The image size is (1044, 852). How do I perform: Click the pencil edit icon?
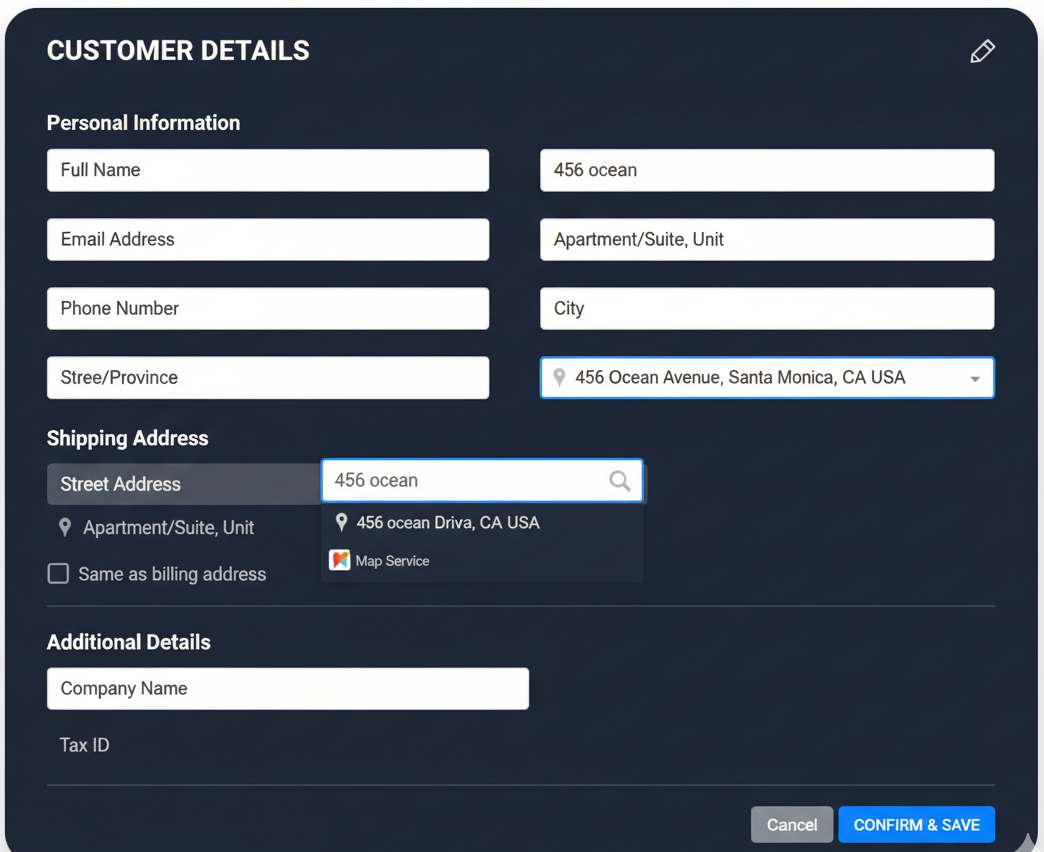click(982, 52)
